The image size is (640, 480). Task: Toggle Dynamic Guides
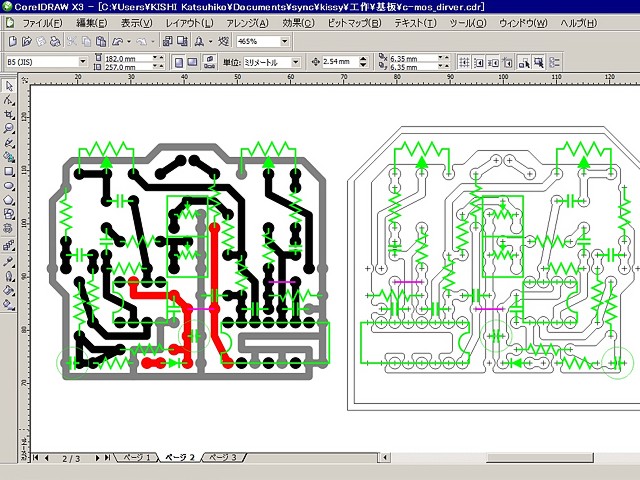pos(508,62)
